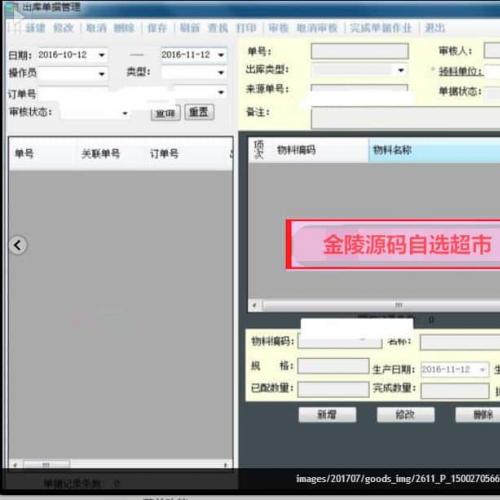500x500 pixels.
Task: Open the end date 2016-11-12 filter dropdown
Action: 221,55
